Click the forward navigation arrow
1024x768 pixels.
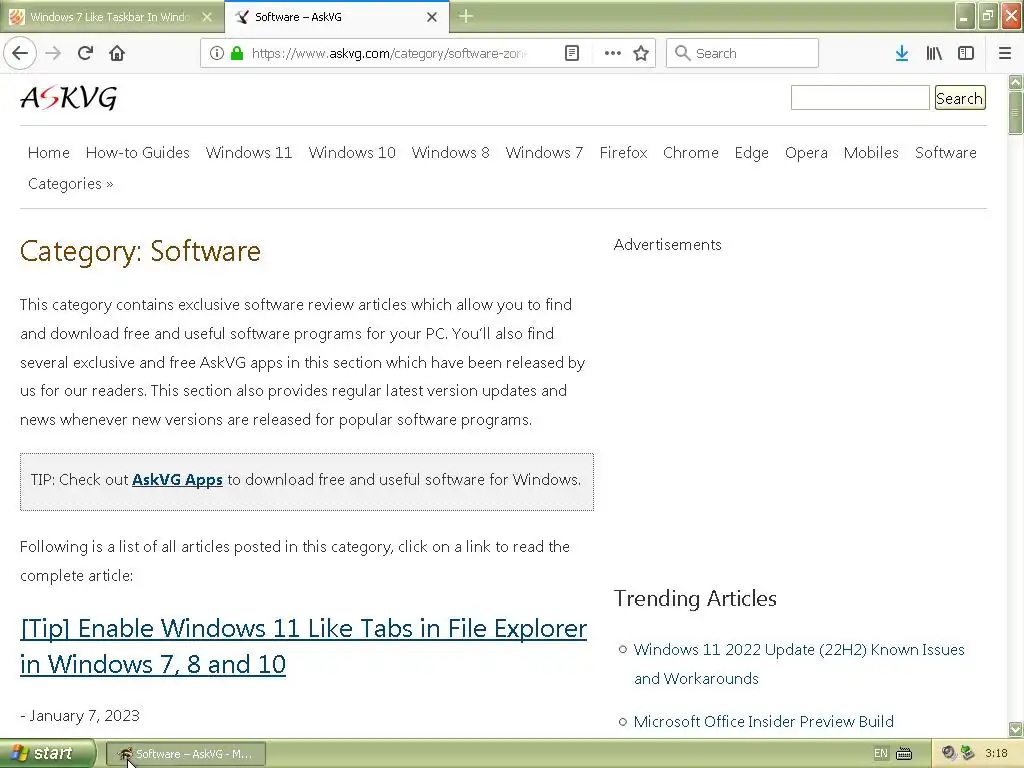pos(53,53)
